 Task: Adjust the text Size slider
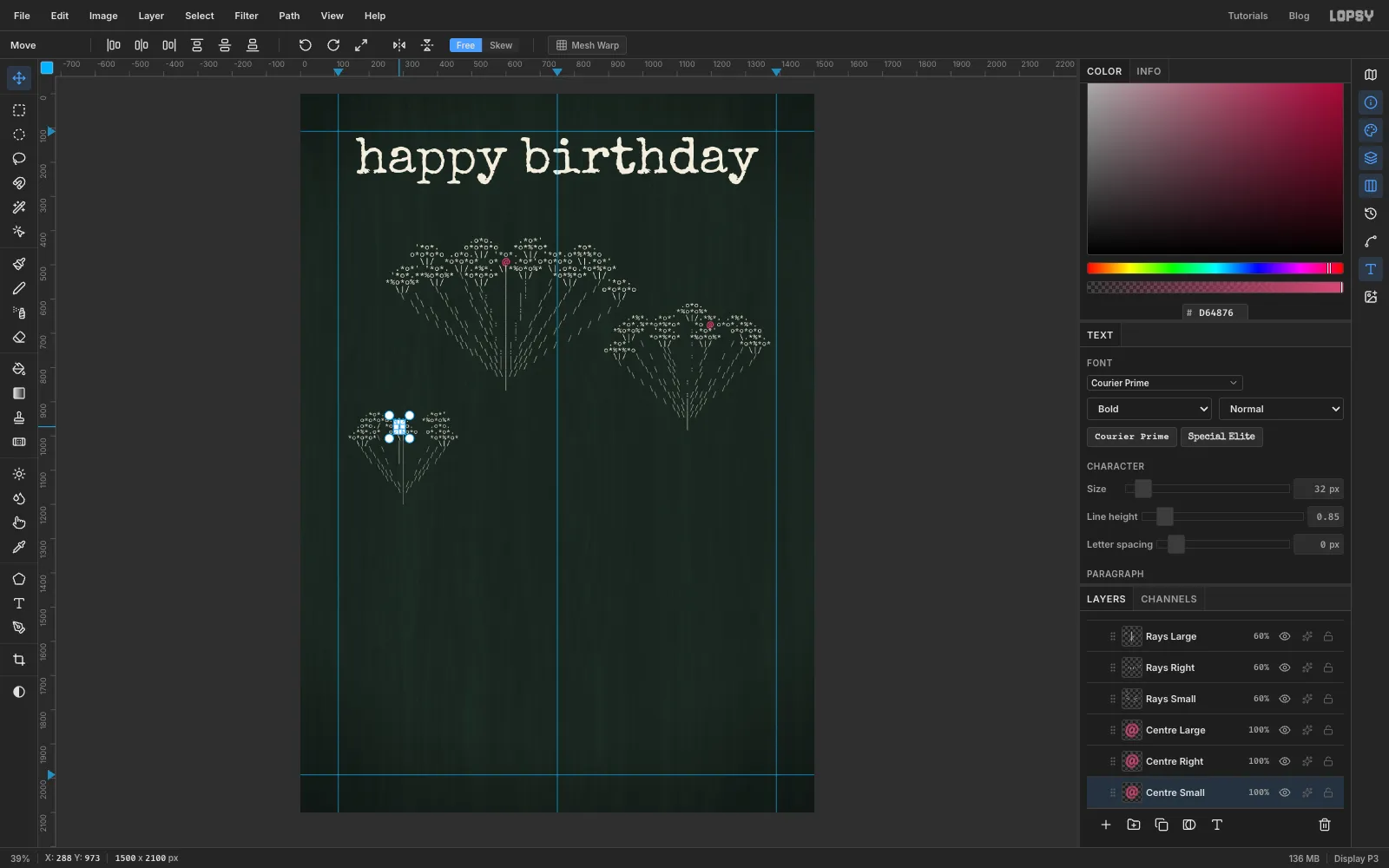[1207, 489]
